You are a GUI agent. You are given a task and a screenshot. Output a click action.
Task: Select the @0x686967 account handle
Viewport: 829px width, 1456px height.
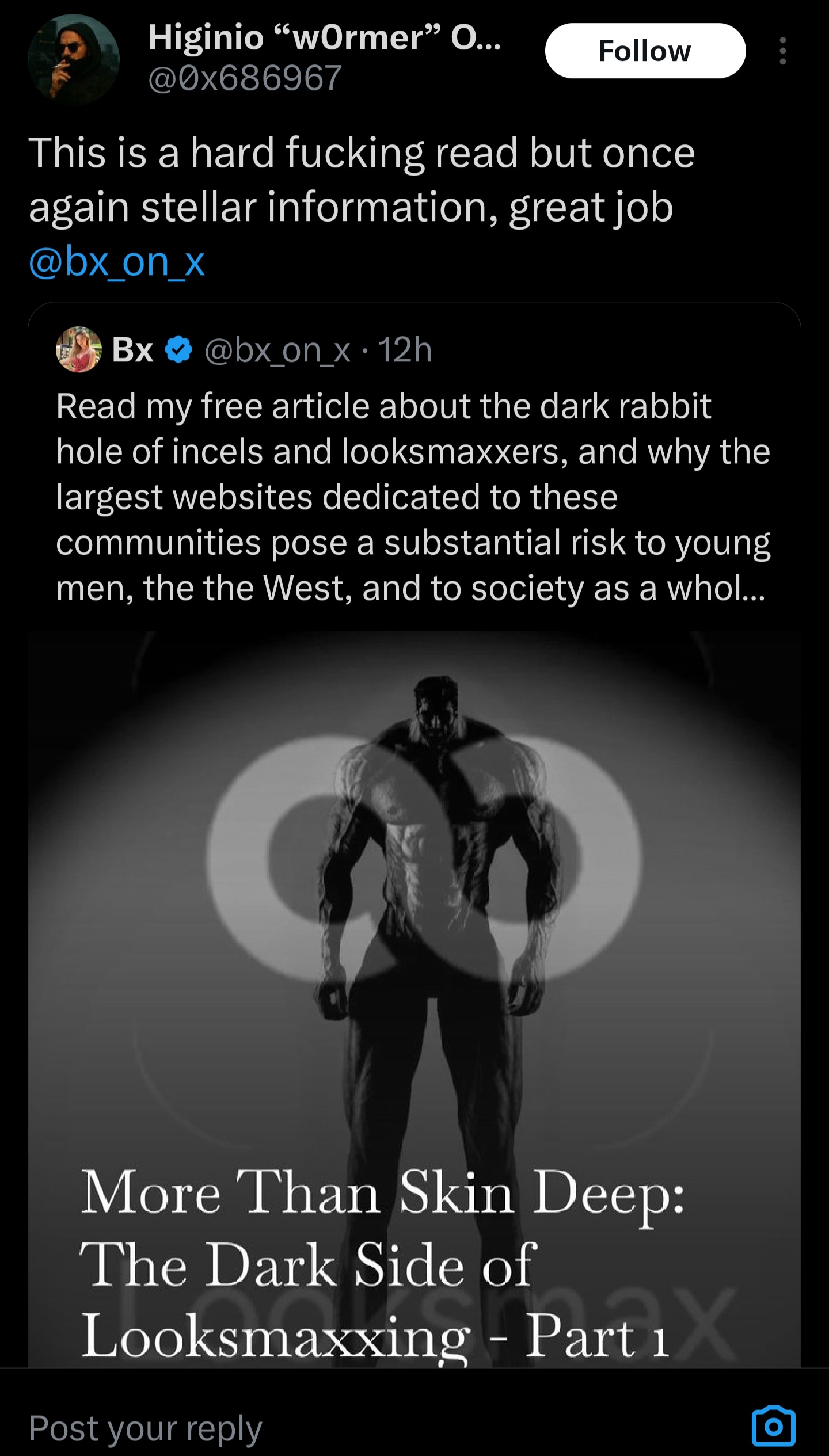tap(245, 78)
